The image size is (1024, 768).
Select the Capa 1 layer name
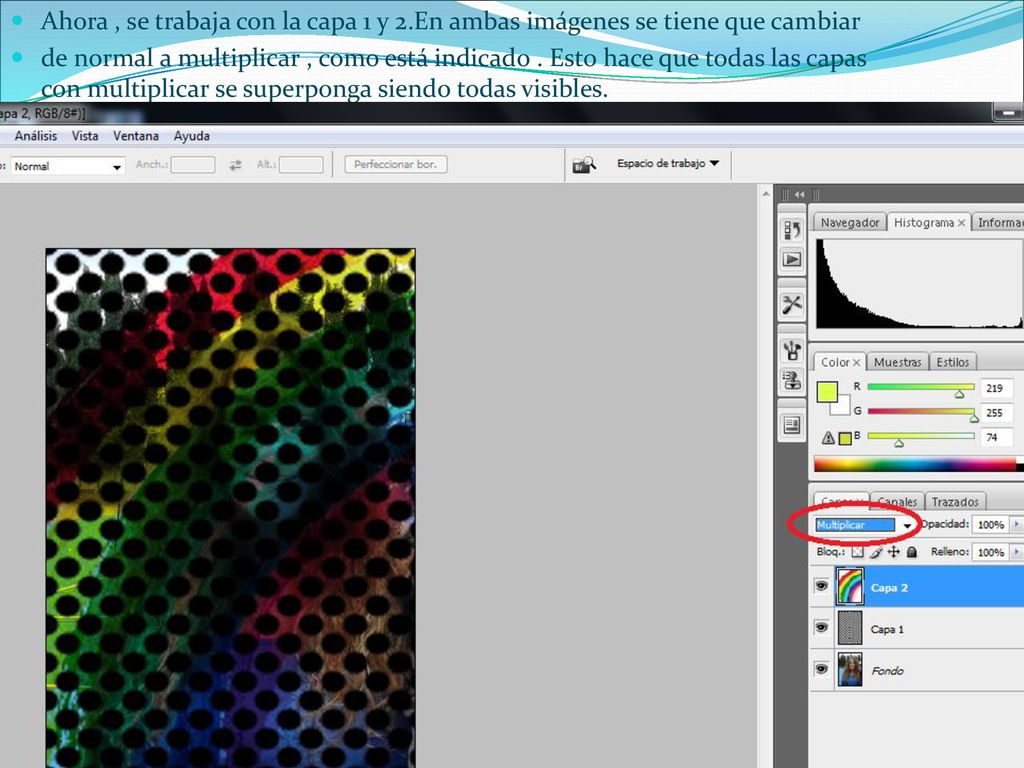point(887,630)
